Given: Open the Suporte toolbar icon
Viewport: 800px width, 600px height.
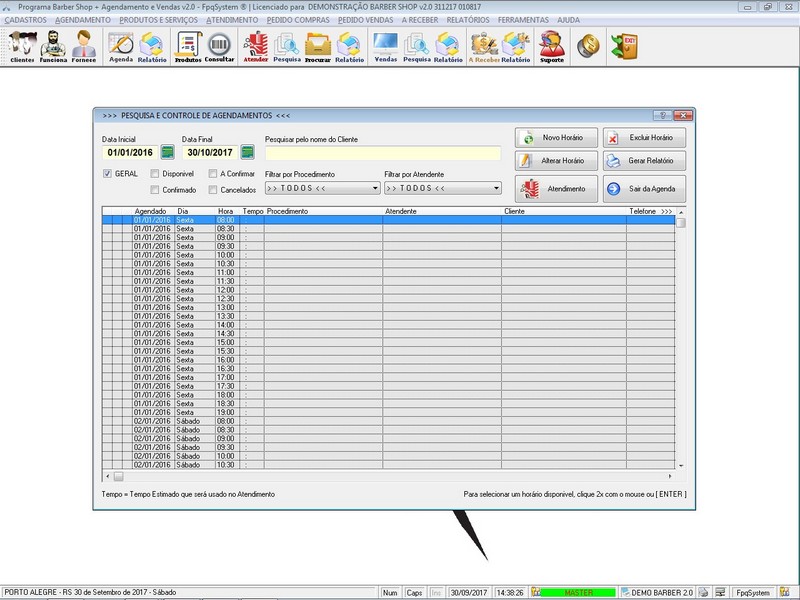Looking at the screenshot, I should click(550, 46).
